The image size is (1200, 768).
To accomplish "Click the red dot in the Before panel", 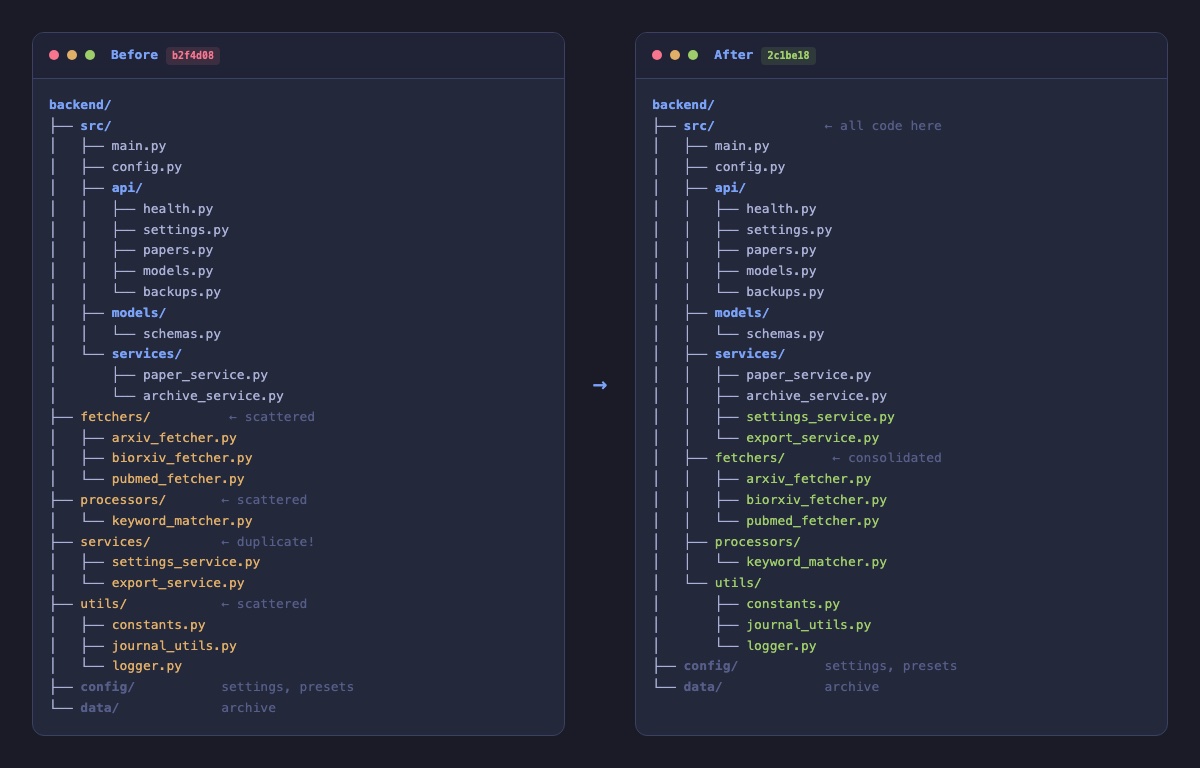I will [x=54, y=55].
